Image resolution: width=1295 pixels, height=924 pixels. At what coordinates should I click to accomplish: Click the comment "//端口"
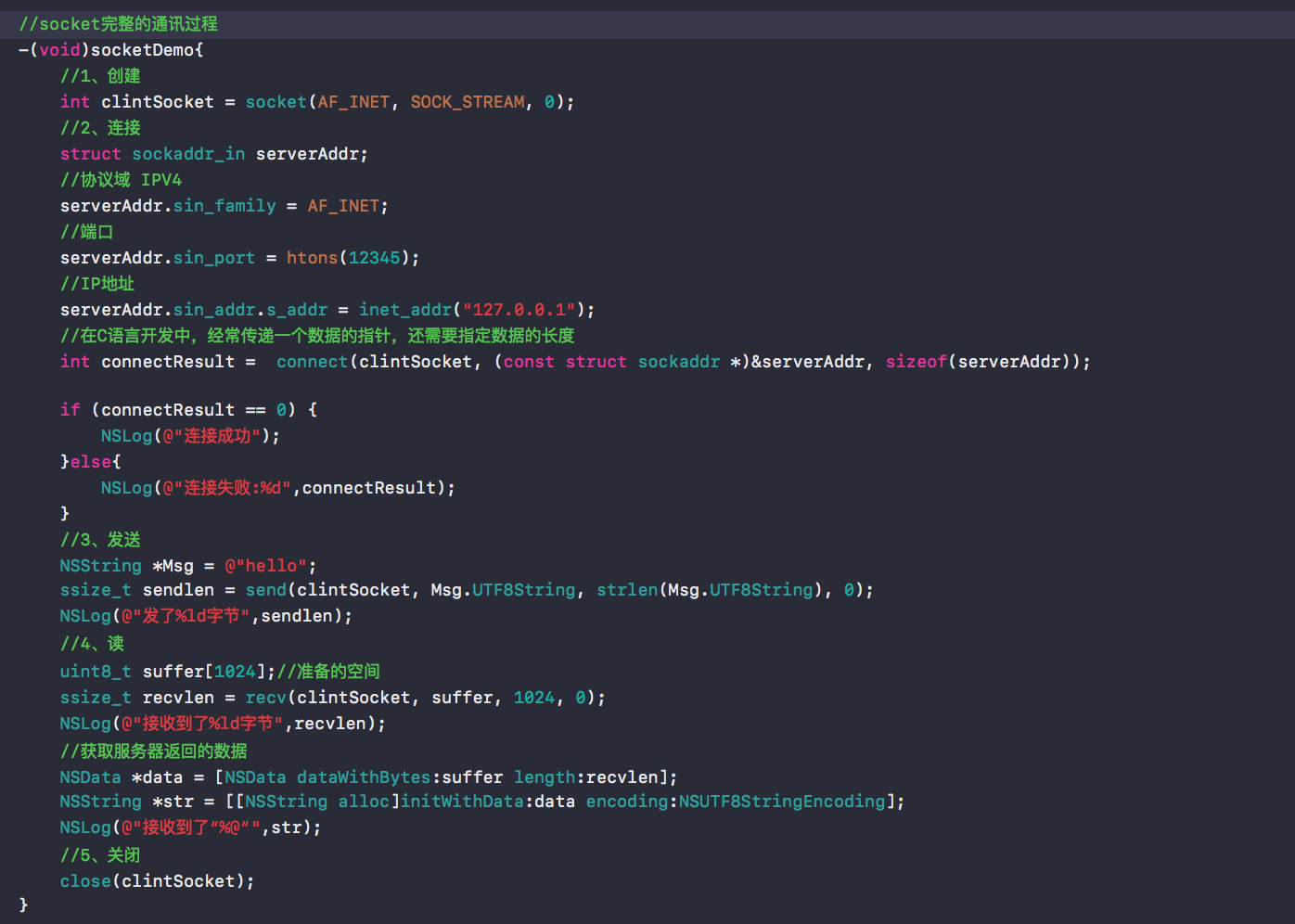(86, 232)
